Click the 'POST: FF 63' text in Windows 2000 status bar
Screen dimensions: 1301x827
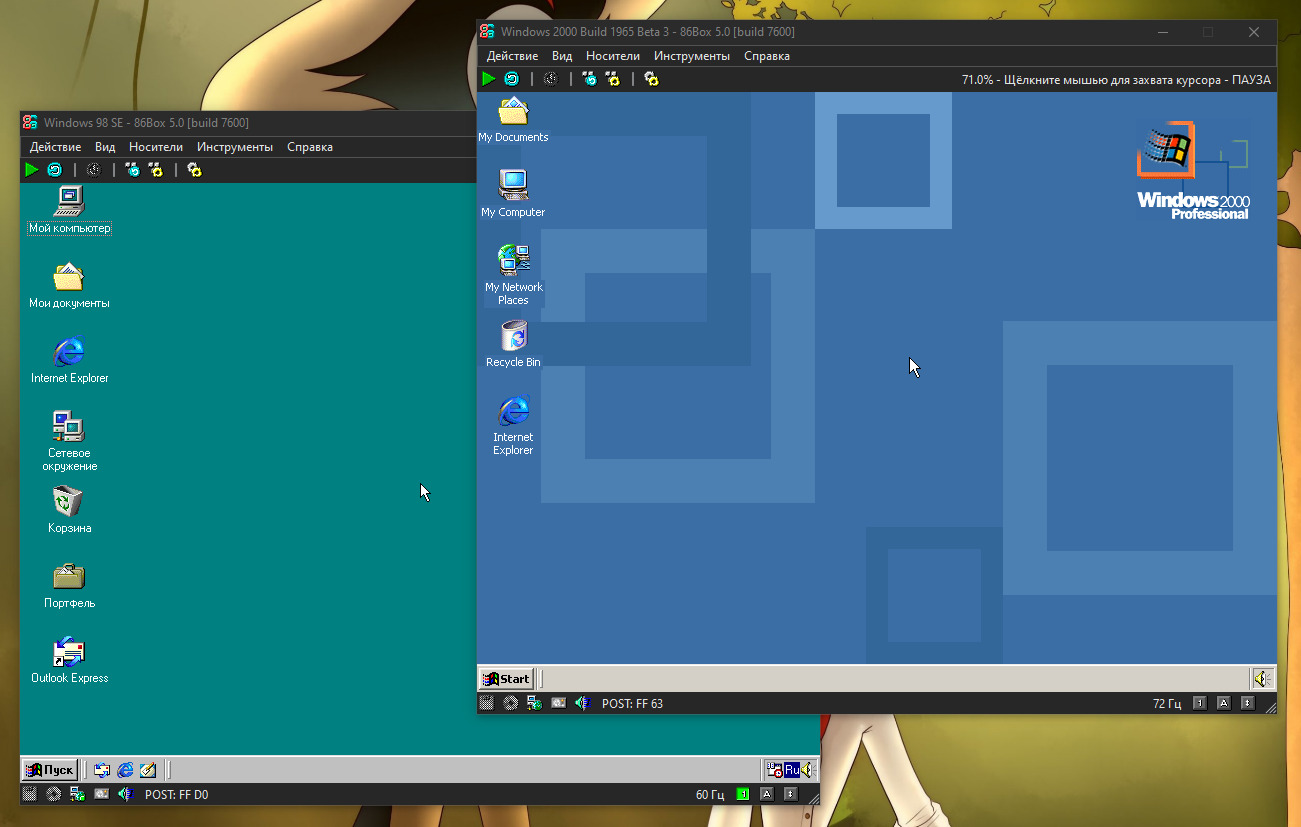(x=632, y=703)
